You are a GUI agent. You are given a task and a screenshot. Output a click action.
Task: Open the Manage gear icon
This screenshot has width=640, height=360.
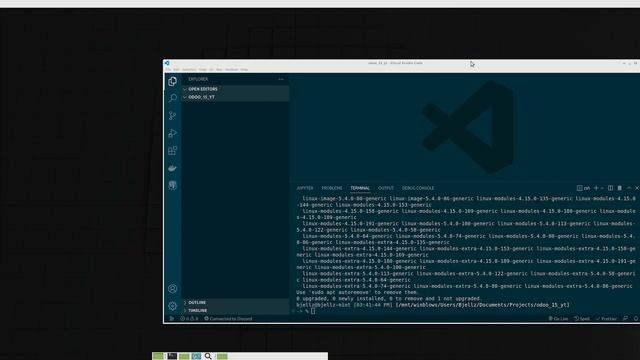coord(173,306)
